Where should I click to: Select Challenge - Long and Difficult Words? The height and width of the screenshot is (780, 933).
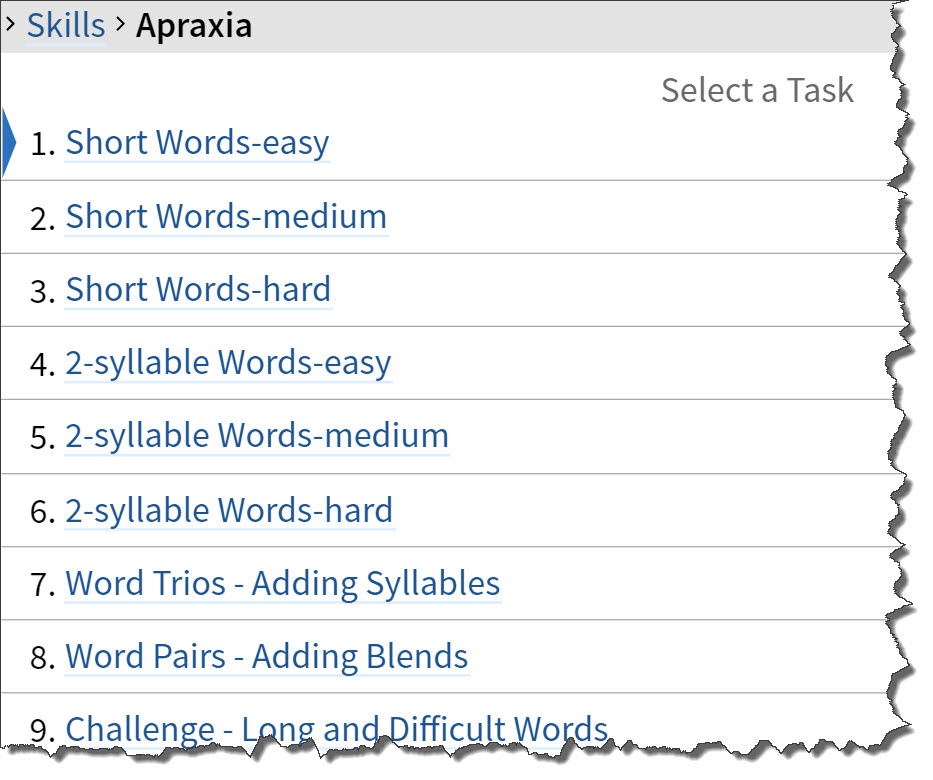[336, 729]
